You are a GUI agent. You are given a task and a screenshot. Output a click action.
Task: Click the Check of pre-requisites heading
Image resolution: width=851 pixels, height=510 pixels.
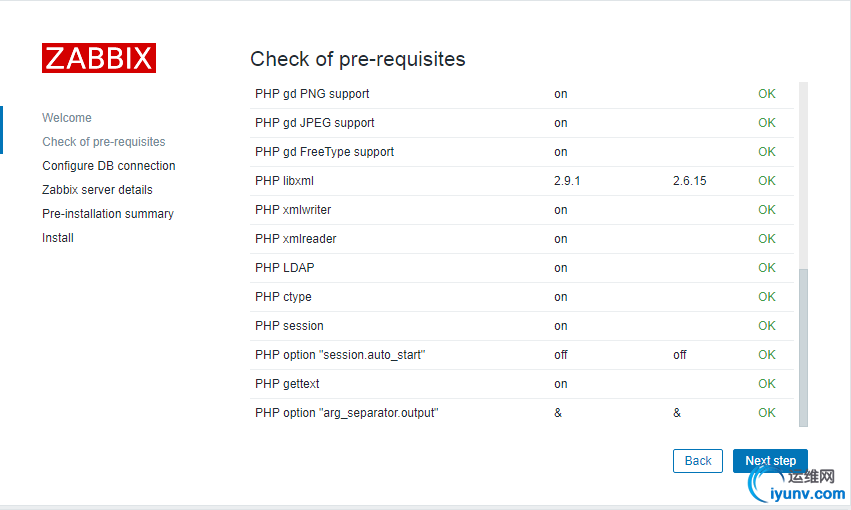[357, 59]
